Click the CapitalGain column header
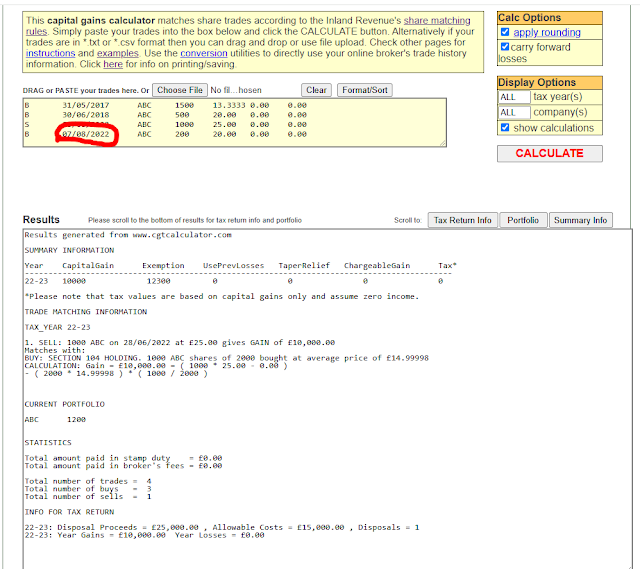640x569 pixels. 88,266
